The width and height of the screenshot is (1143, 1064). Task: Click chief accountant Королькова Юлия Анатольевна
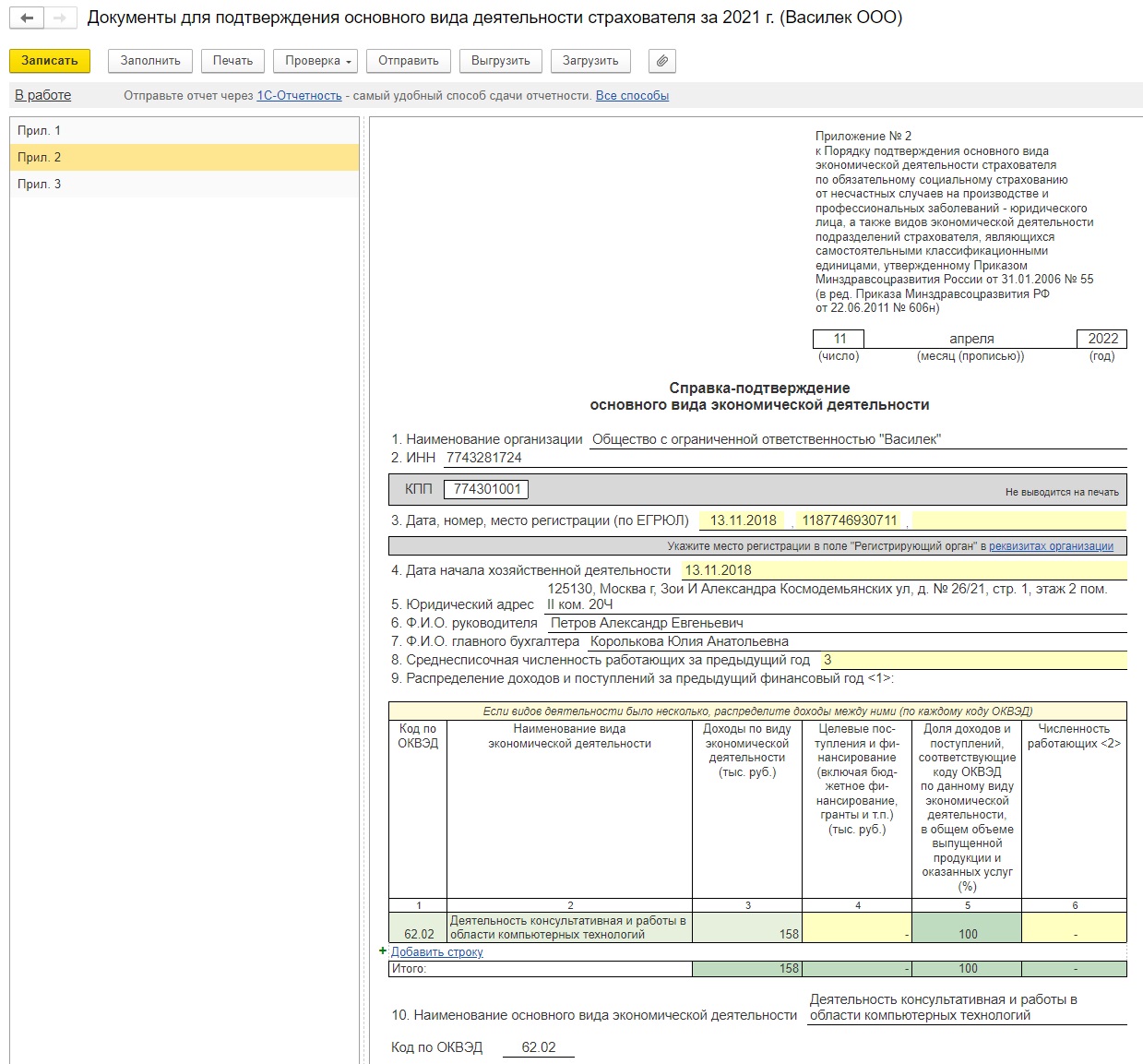(689, 641)
